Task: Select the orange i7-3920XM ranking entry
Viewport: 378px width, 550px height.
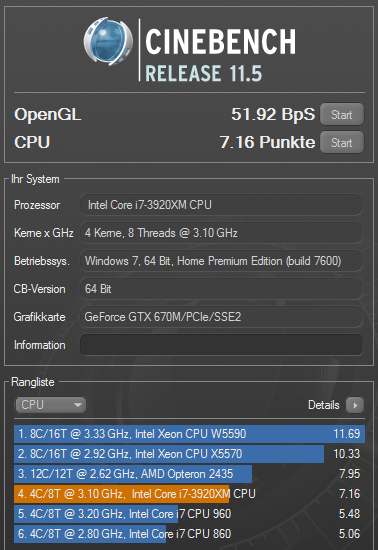Action: [189, 494]
